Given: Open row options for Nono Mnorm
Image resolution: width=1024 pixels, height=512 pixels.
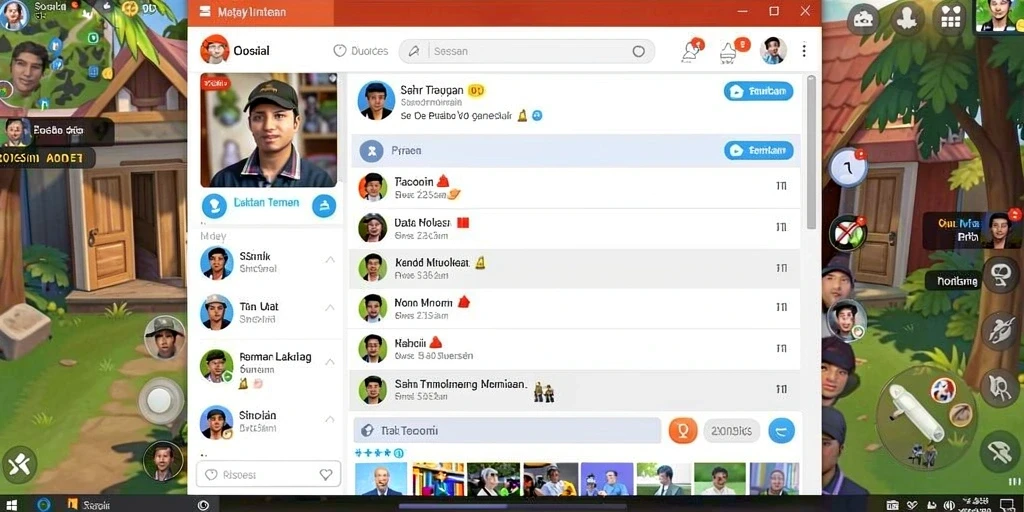Looking at the screenshot, I should click(x=781, y=307).
